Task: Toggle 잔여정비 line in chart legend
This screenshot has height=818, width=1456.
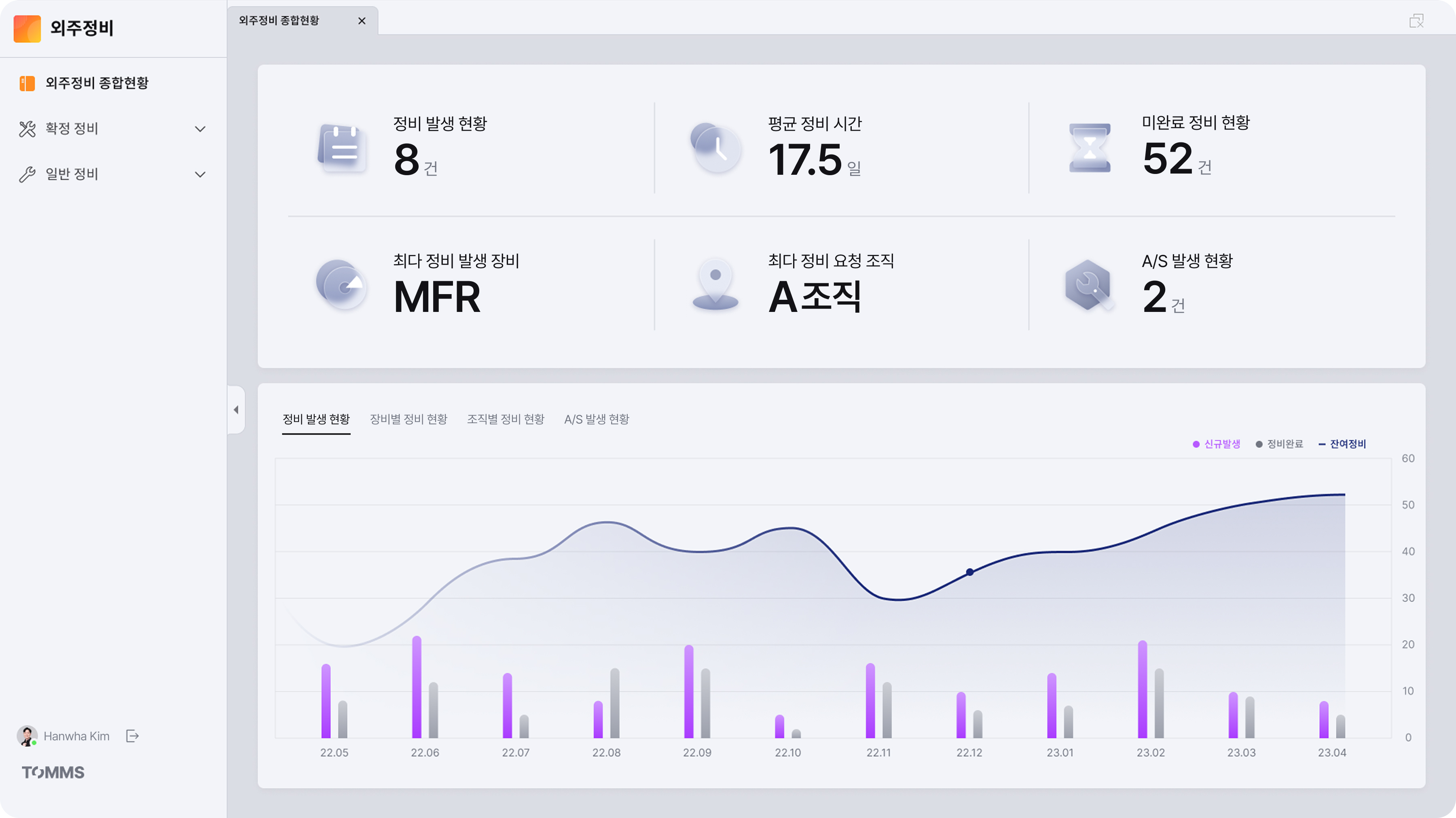Action: [x=1342, y=444]
